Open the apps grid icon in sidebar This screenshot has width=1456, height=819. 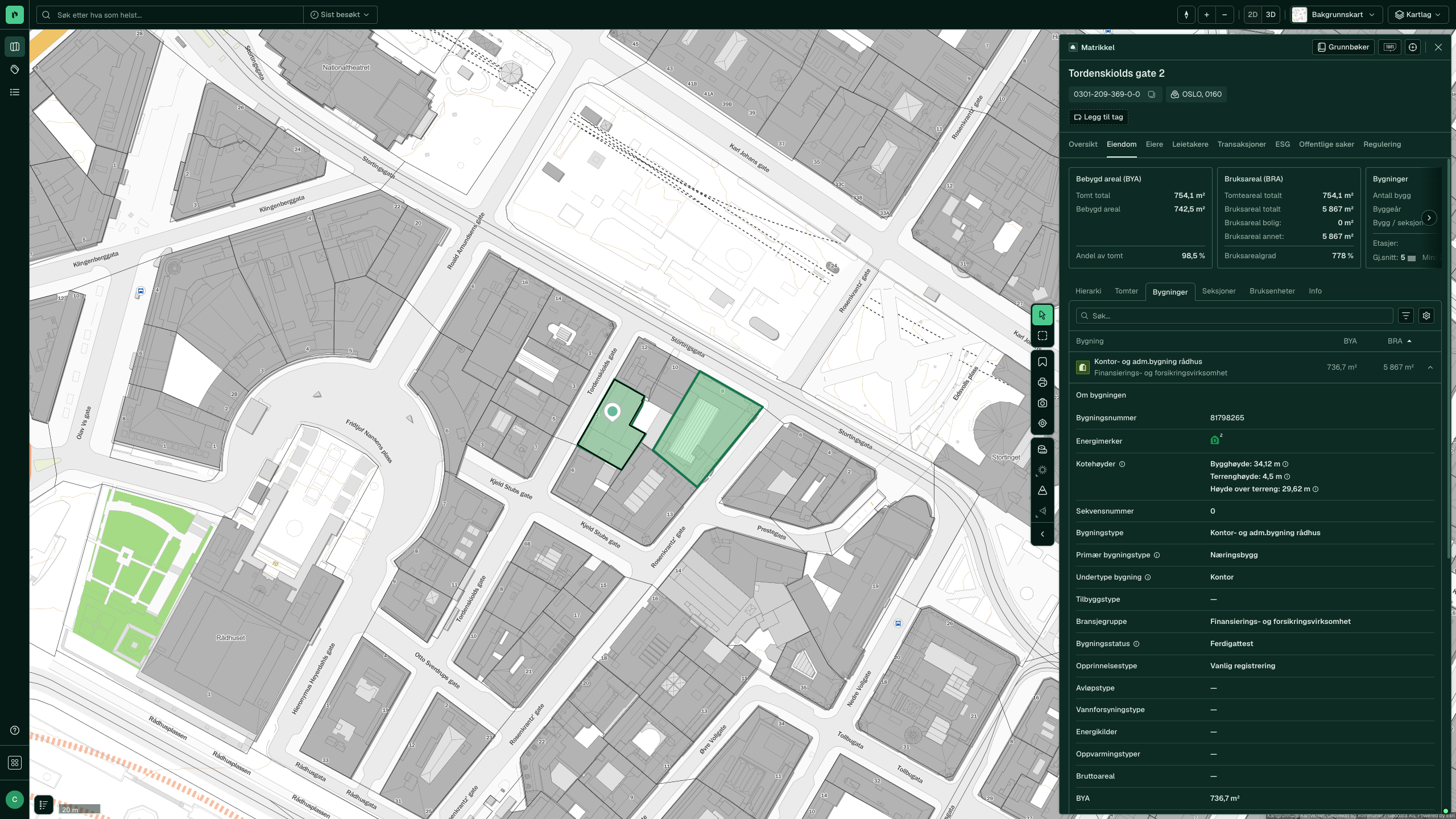(15, 763)
